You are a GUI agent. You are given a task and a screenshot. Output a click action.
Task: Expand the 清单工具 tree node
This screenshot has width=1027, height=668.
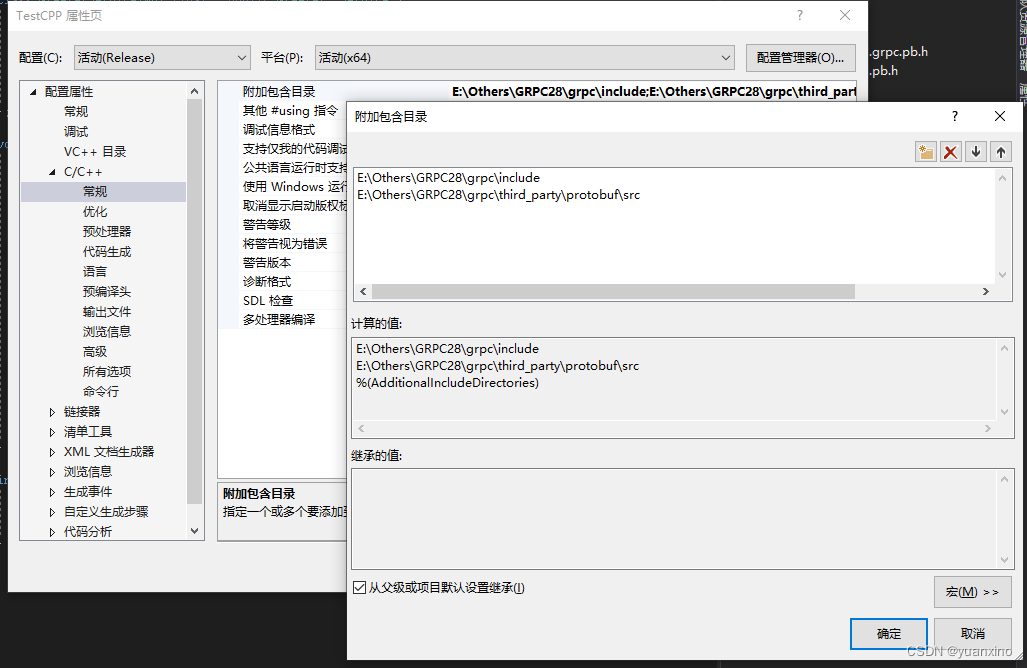pos(53,431)
